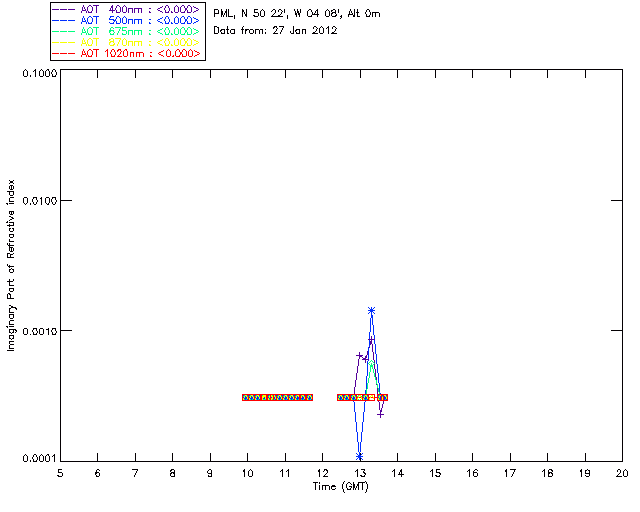The width and height of the screenshot is (640, 512).
Task: Click the x-axis tick label 20
Action: 622,473
